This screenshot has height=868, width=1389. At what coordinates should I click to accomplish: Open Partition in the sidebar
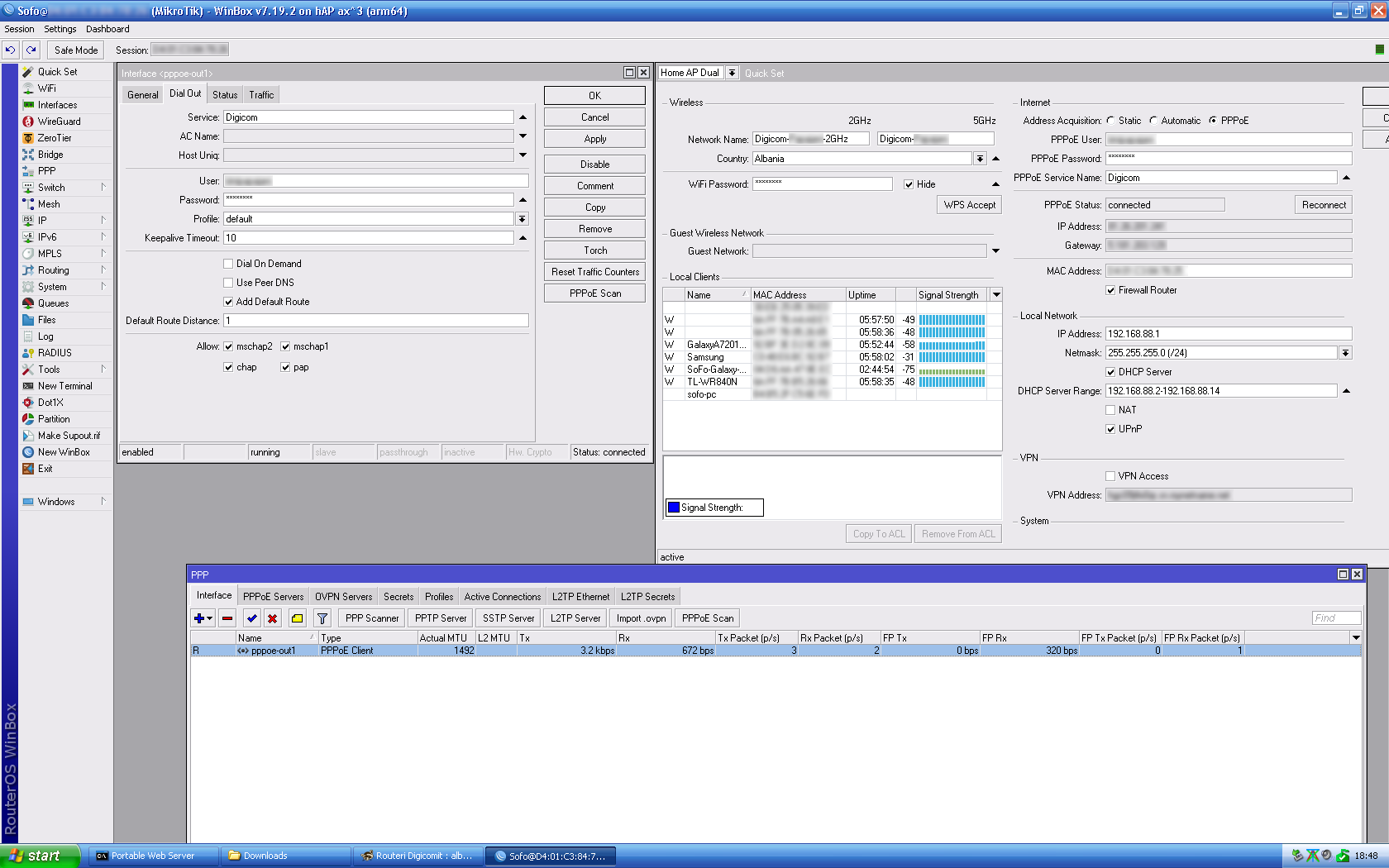pos(54,419)
